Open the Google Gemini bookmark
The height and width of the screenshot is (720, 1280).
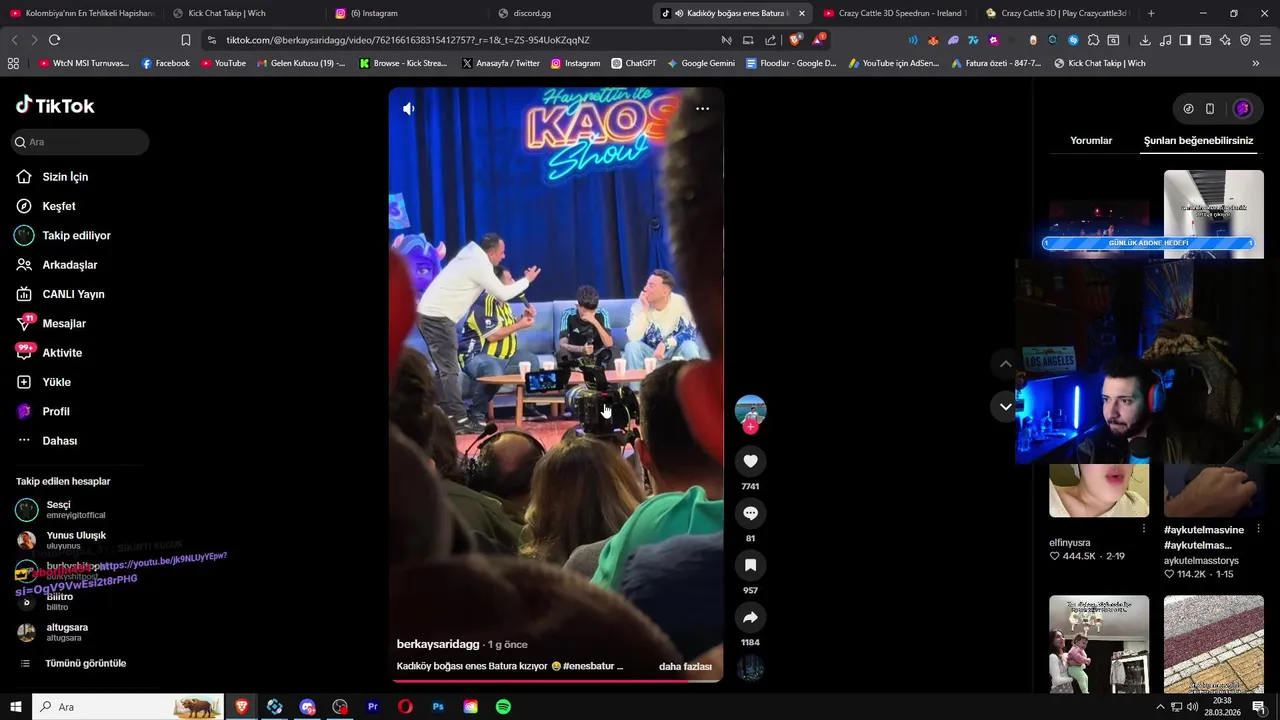(701, 63)
